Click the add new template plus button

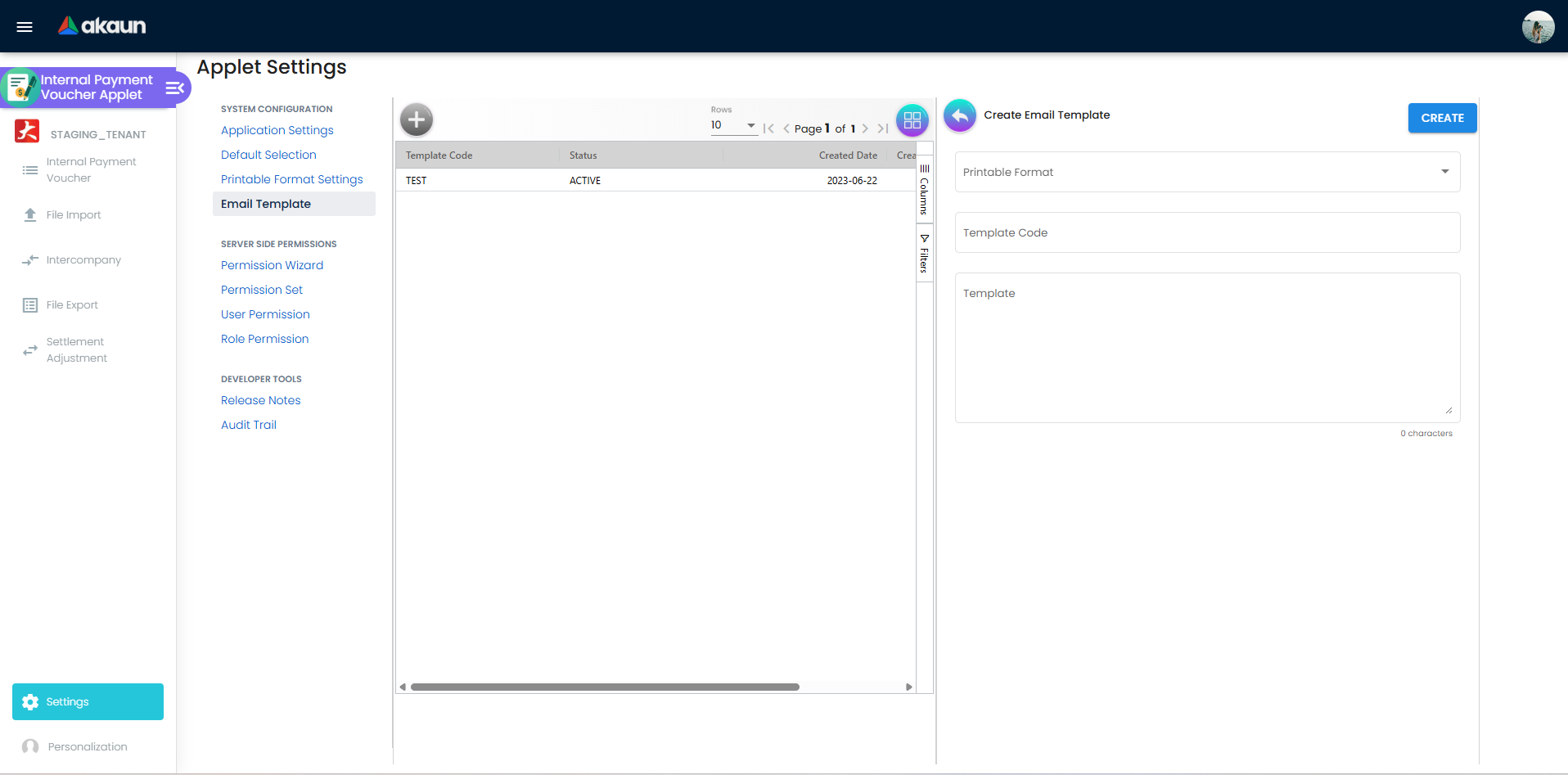pyautogui.click(x=416, y=119)
